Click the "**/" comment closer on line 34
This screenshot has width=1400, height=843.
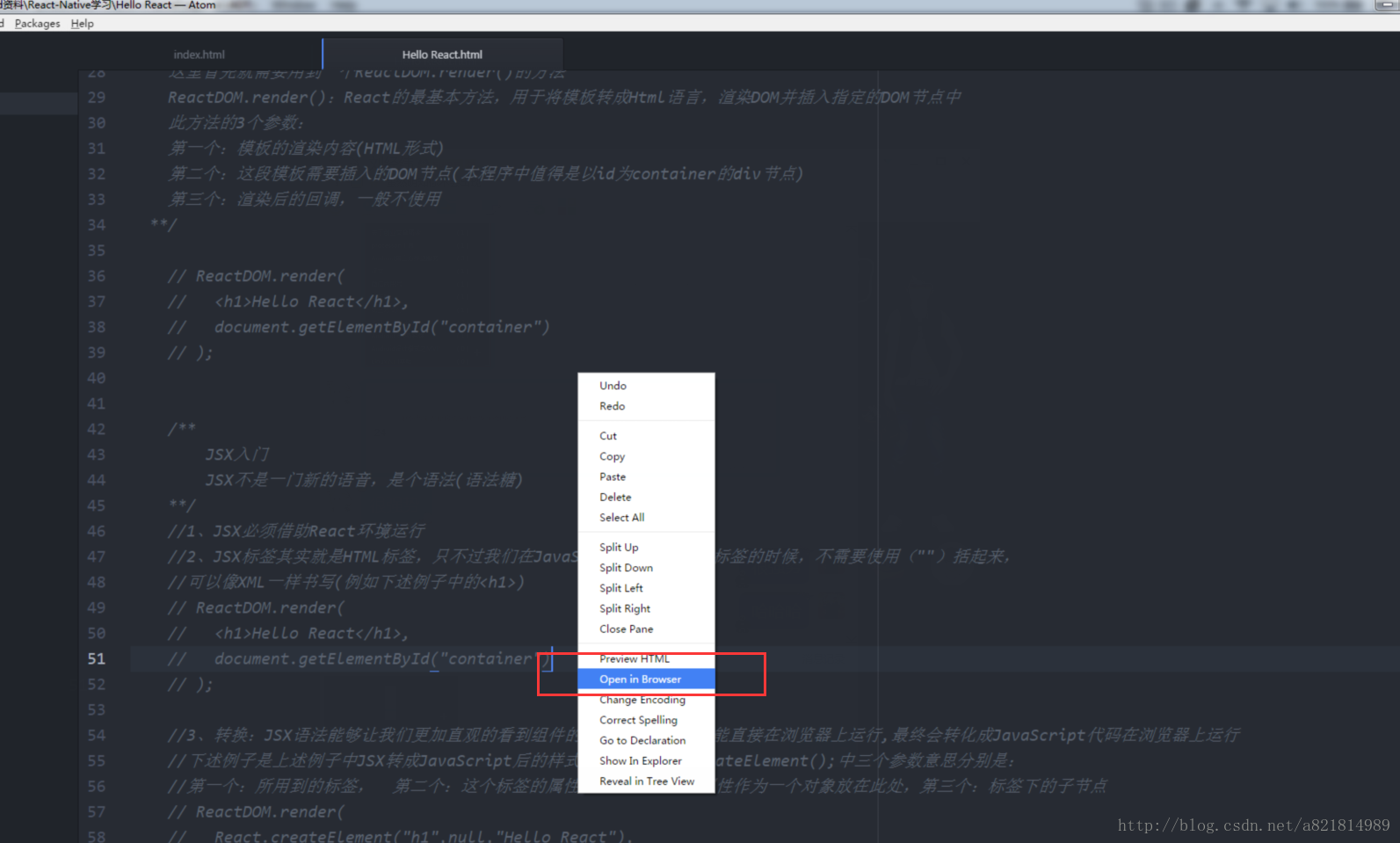pos(163,225)
